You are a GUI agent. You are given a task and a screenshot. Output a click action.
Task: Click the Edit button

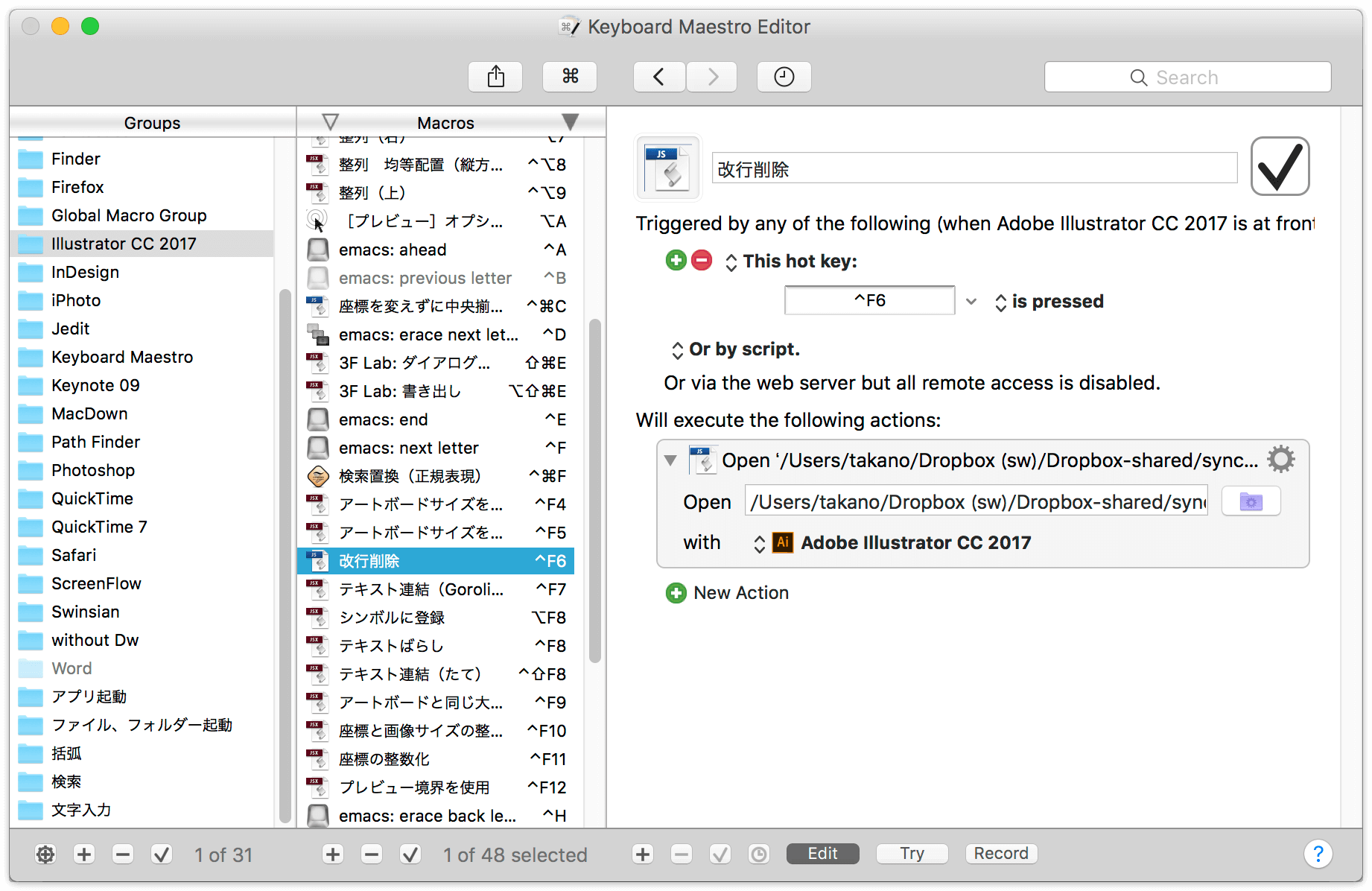click(x=823, y=854)
